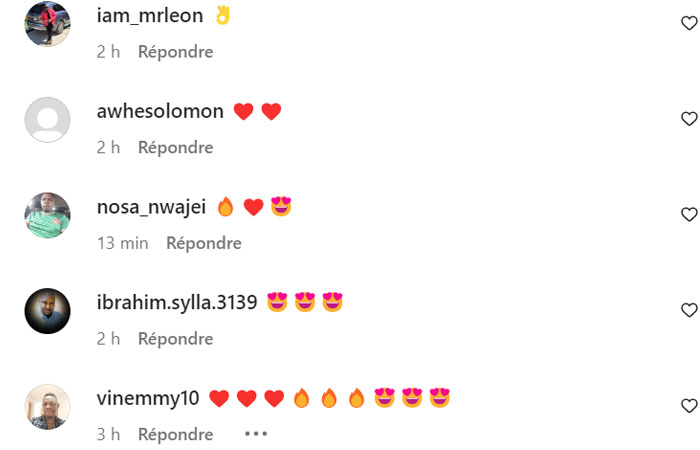700x450 pixels.
Task: Like ibrahim.sylla.3139's comment
Action: click(689, 310)
